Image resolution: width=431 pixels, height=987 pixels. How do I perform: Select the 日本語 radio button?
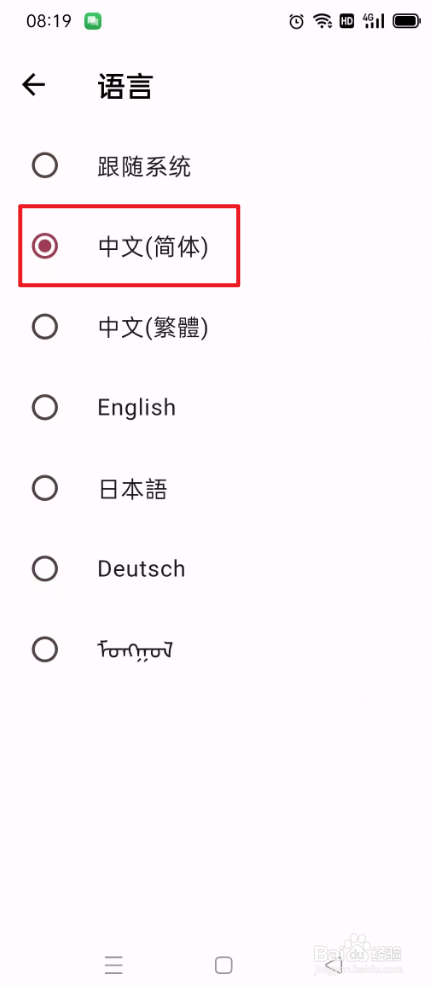[45, 488]
